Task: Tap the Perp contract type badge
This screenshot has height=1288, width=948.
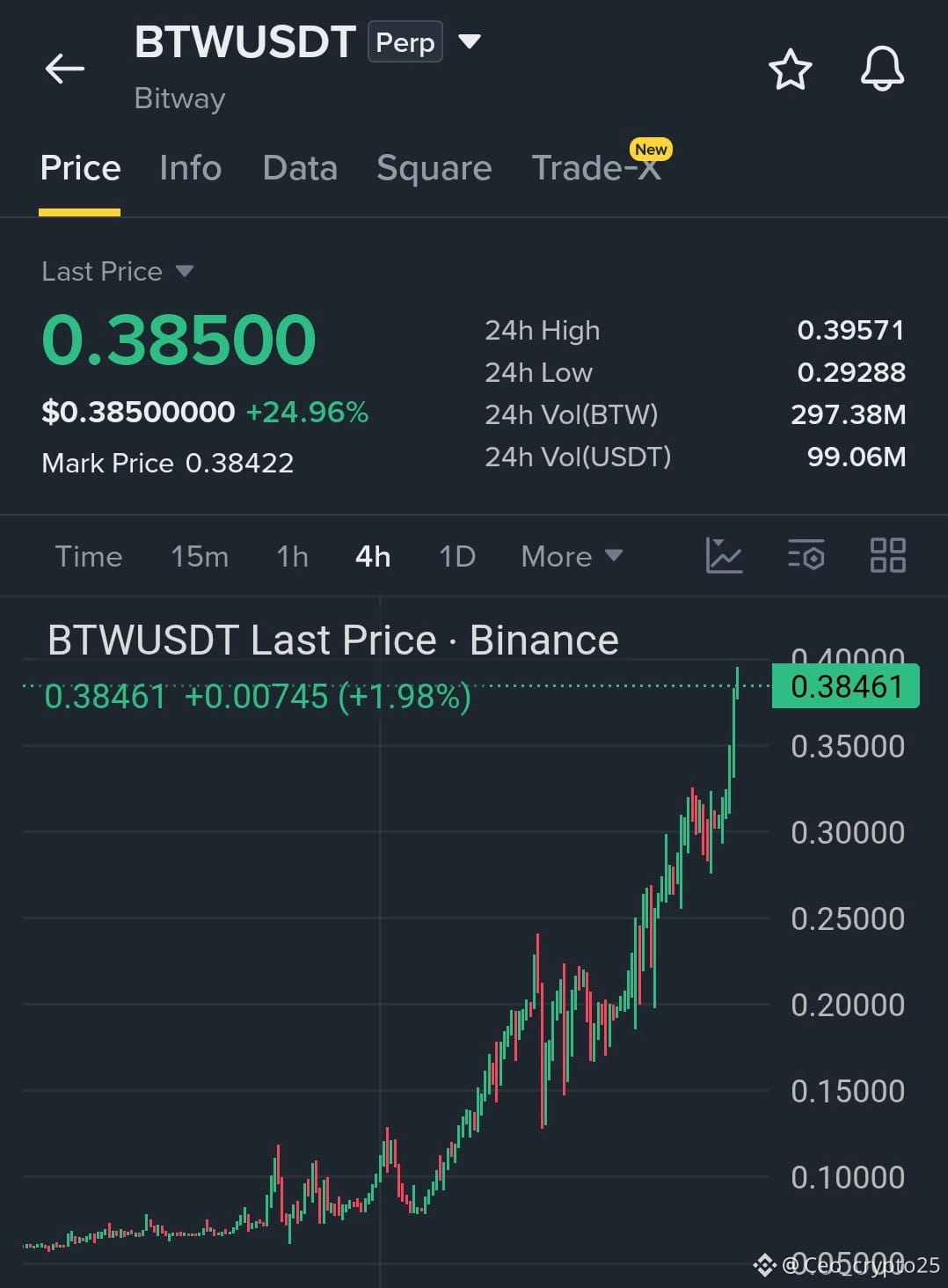Action: tap(405, 42)
